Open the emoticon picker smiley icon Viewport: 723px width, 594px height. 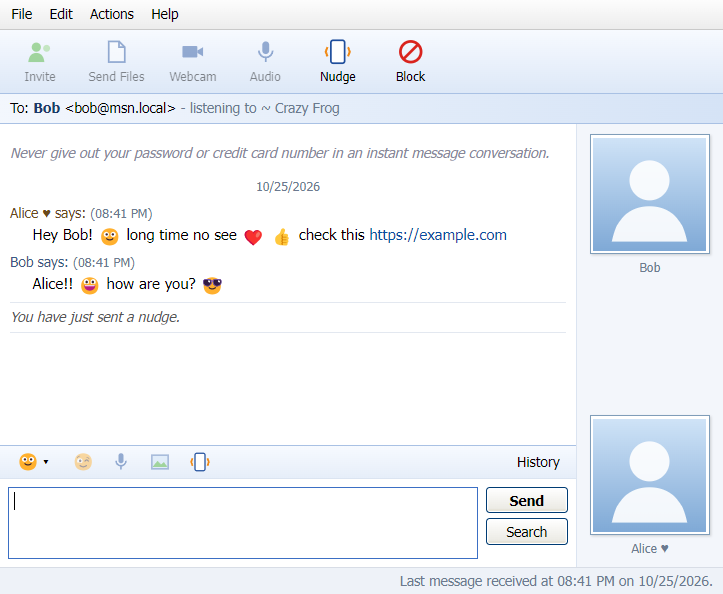pyautogui.click(x=28, y=462)
